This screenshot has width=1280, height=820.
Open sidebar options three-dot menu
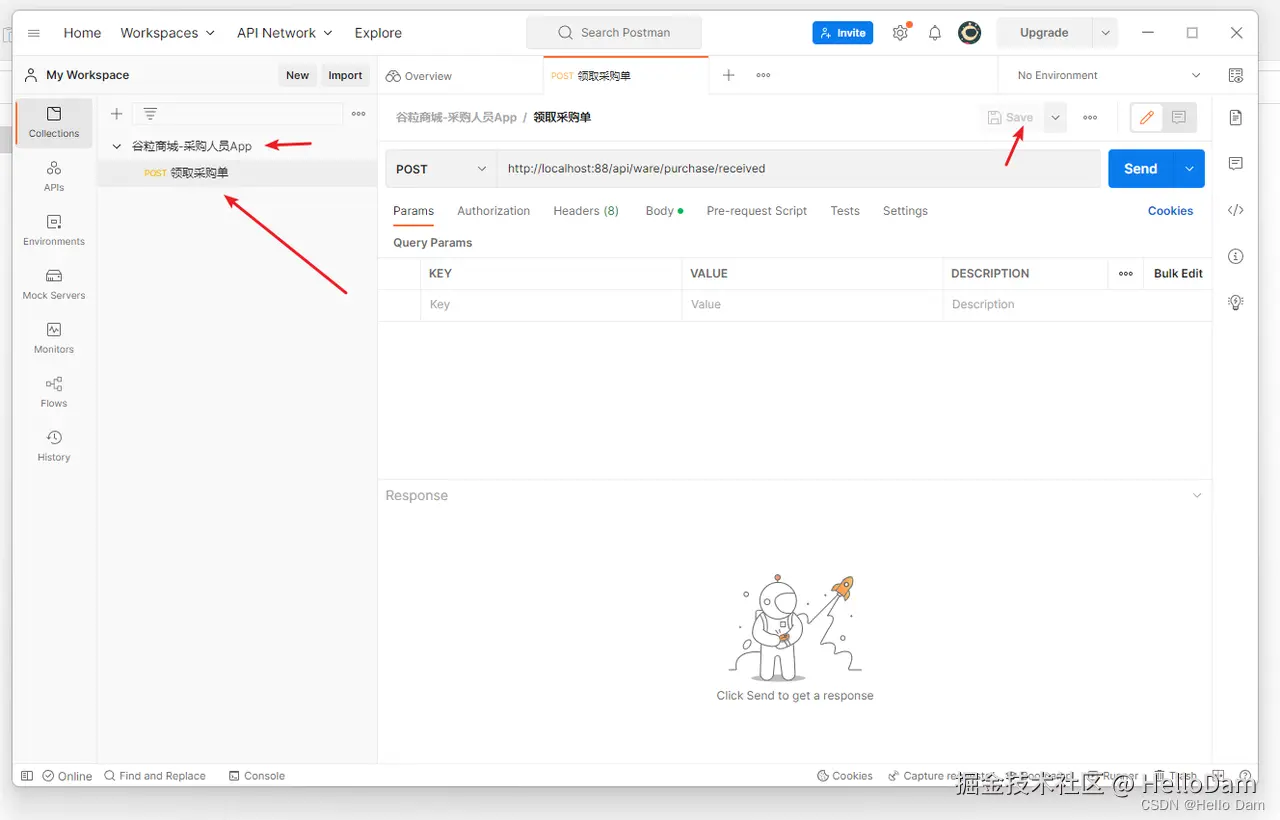pos(358,114)
